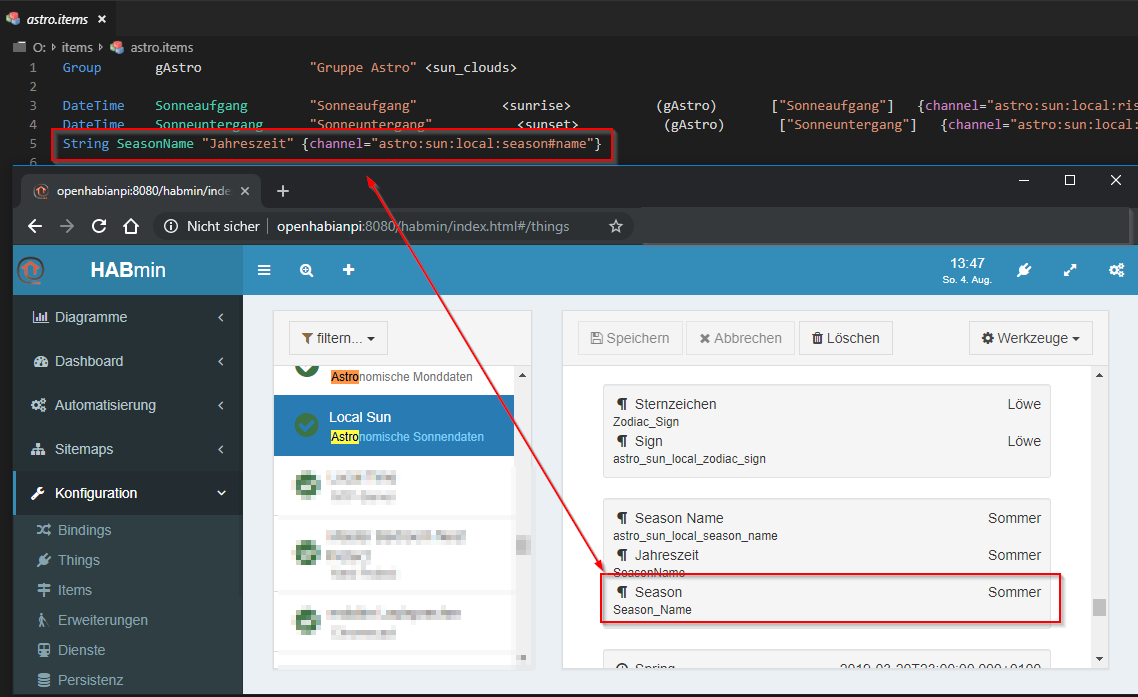Click the Löschen button
Viewport: 1138px width, 697px height.
pyautogui.click(x=845, y=338)
